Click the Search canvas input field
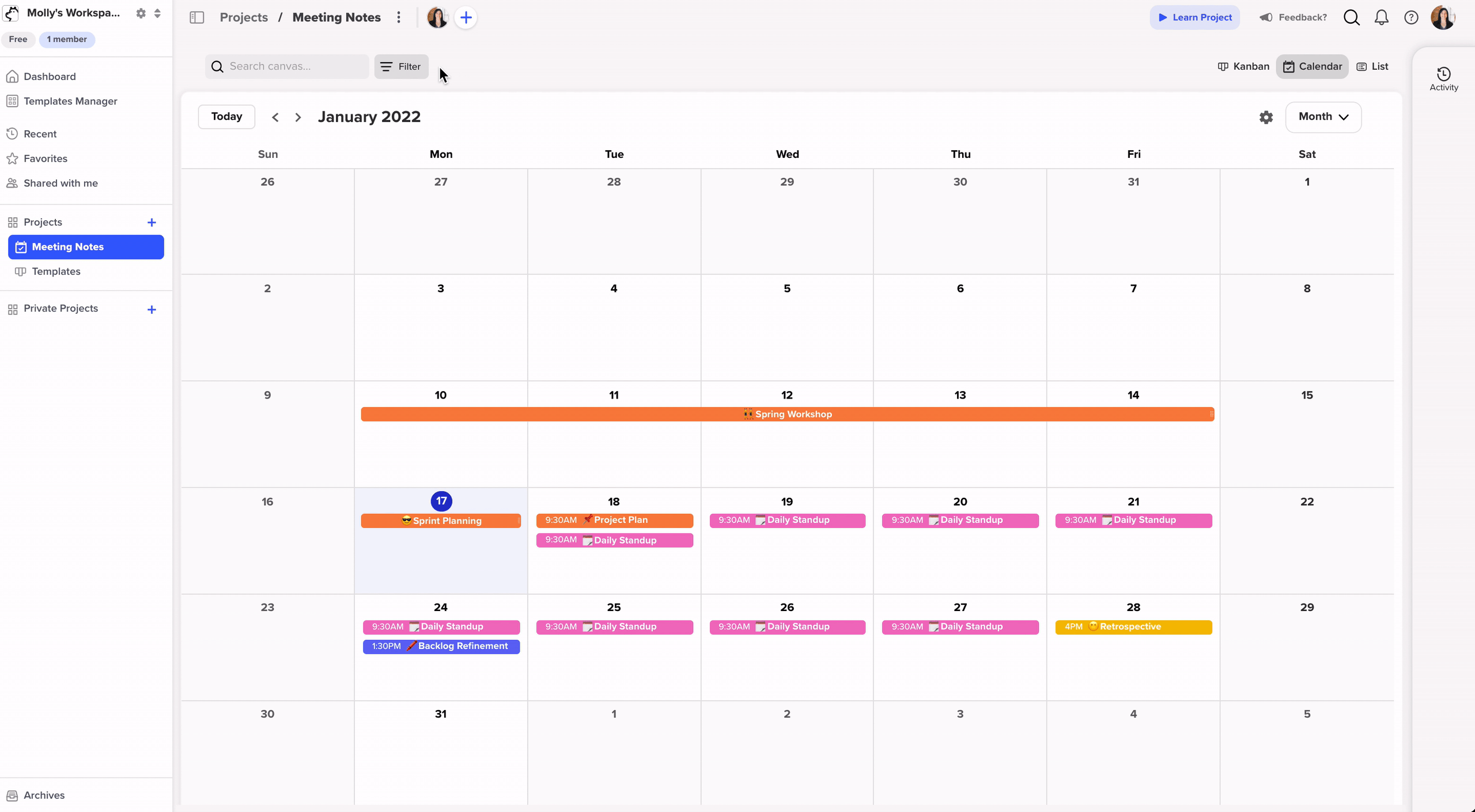This screenshot has width=1475, height=812. click(294, 66)
